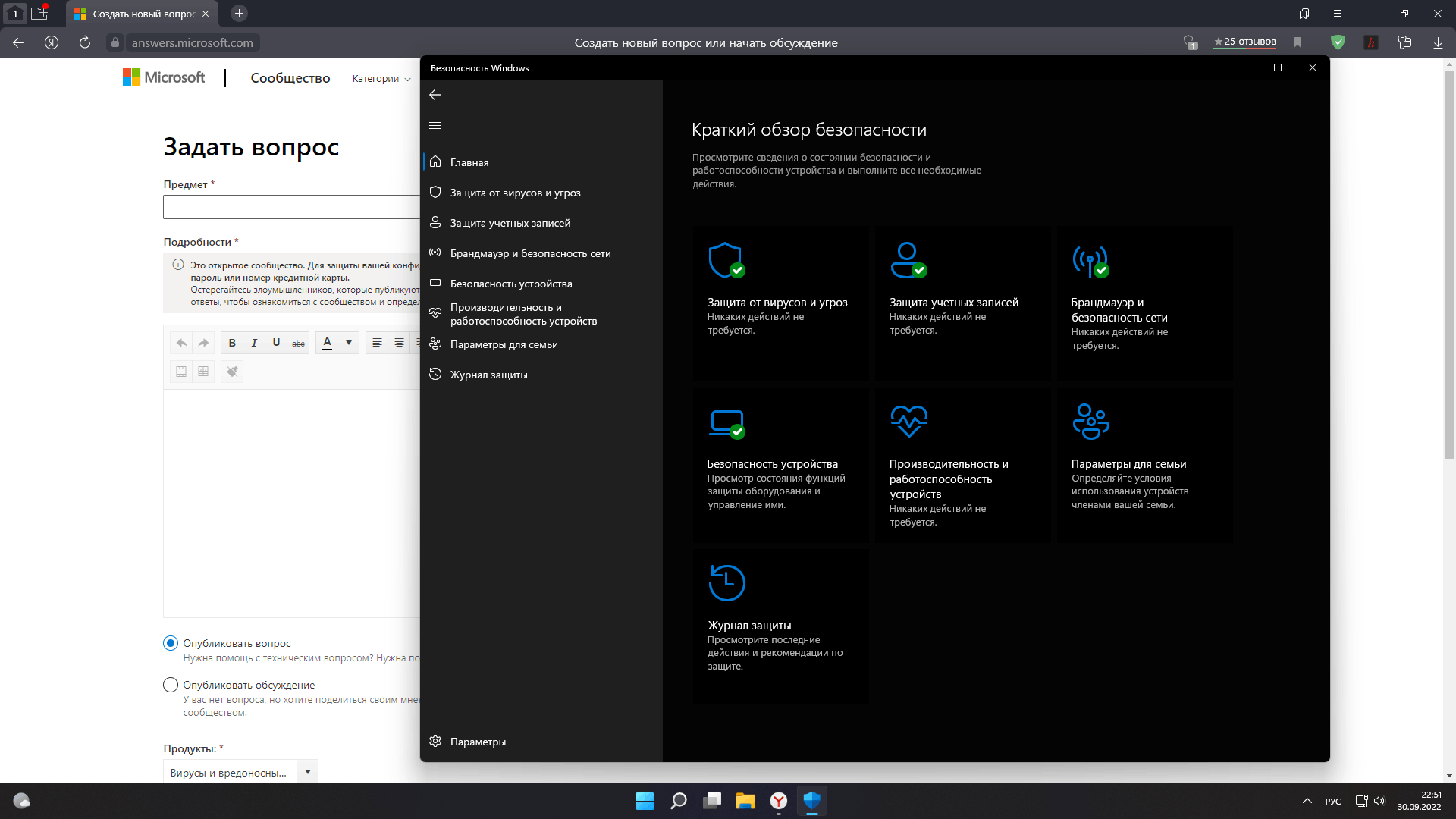Screen dimensions: 1456x819
Task: Open the Yandex home button in browser
Action: (x=52, y=42)
